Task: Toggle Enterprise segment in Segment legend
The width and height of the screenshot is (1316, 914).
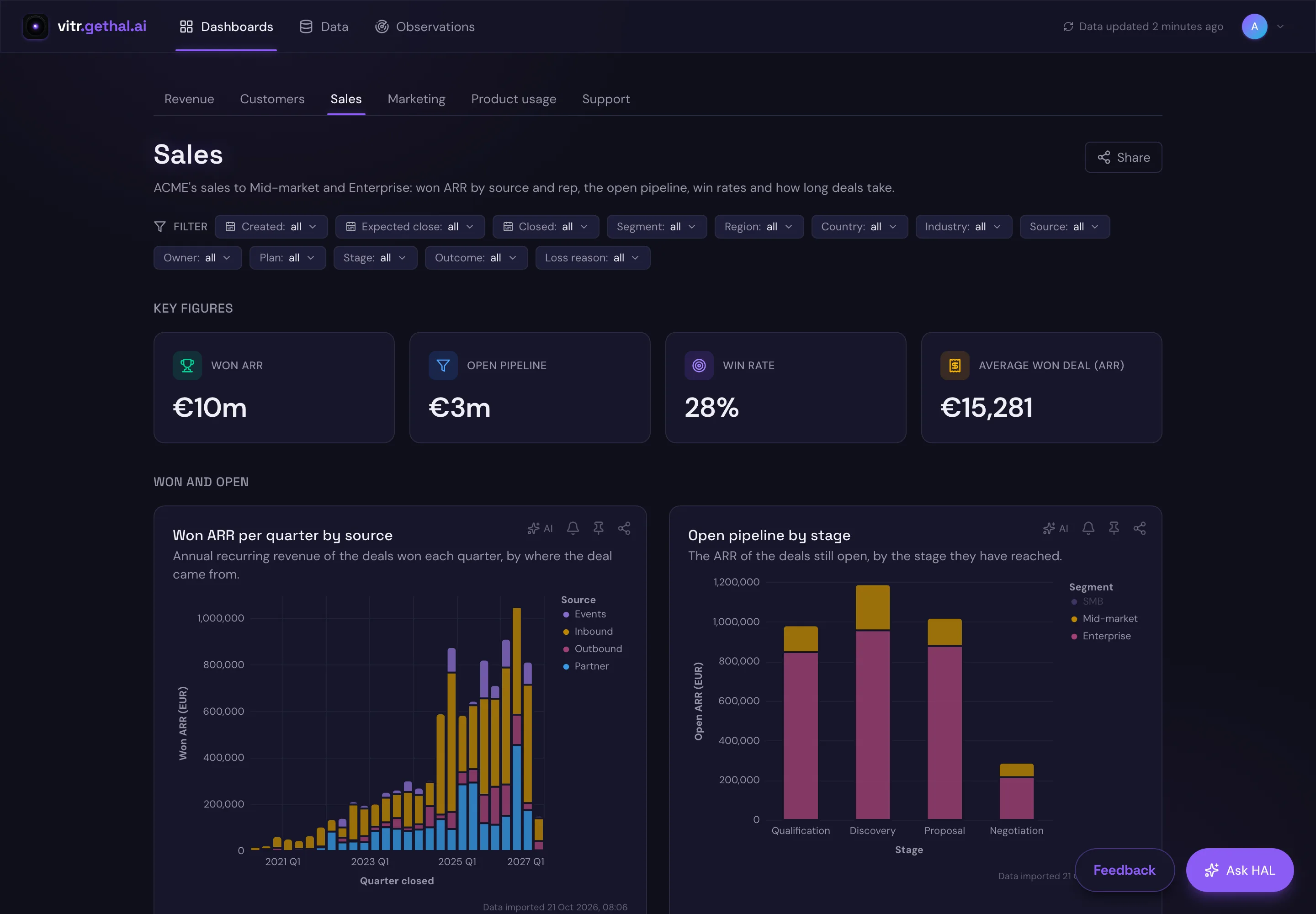Action: click(1101, 636)
